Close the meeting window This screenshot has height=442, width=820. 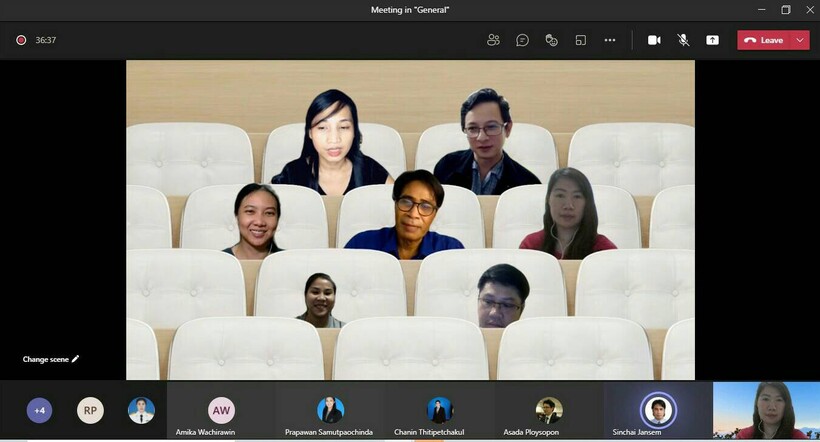810,9
